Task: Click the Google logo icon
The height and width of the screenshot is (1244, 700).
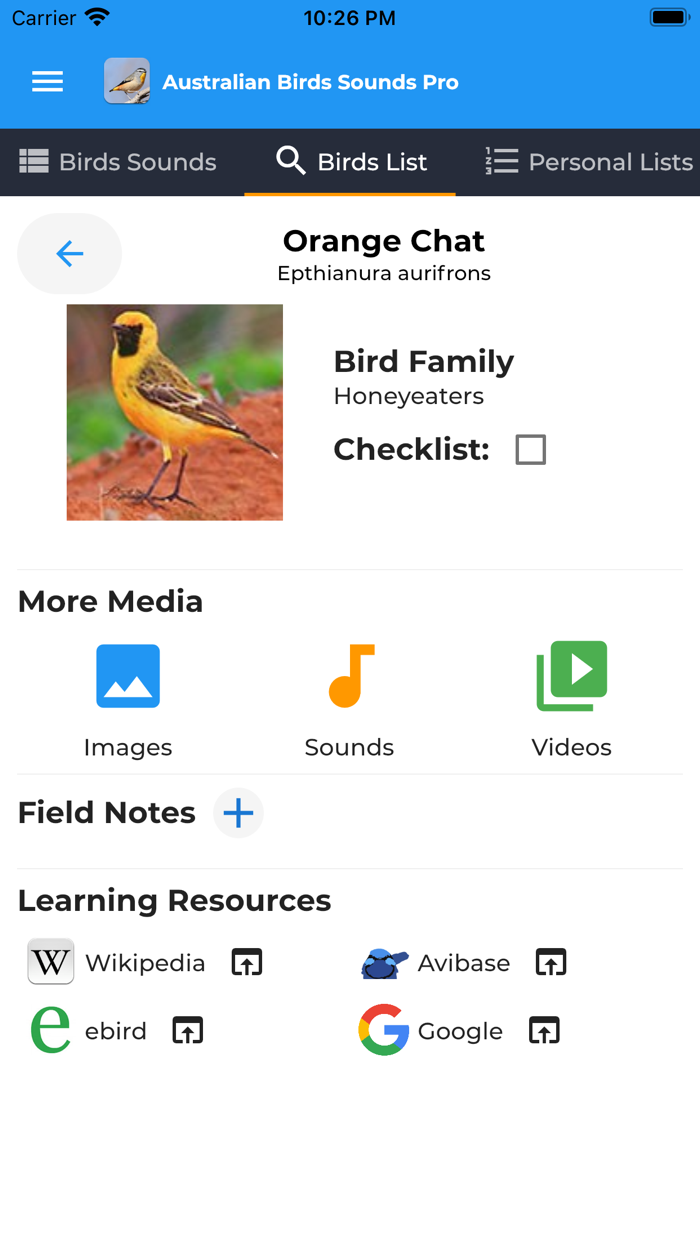Action: [x=384, y=1030]
